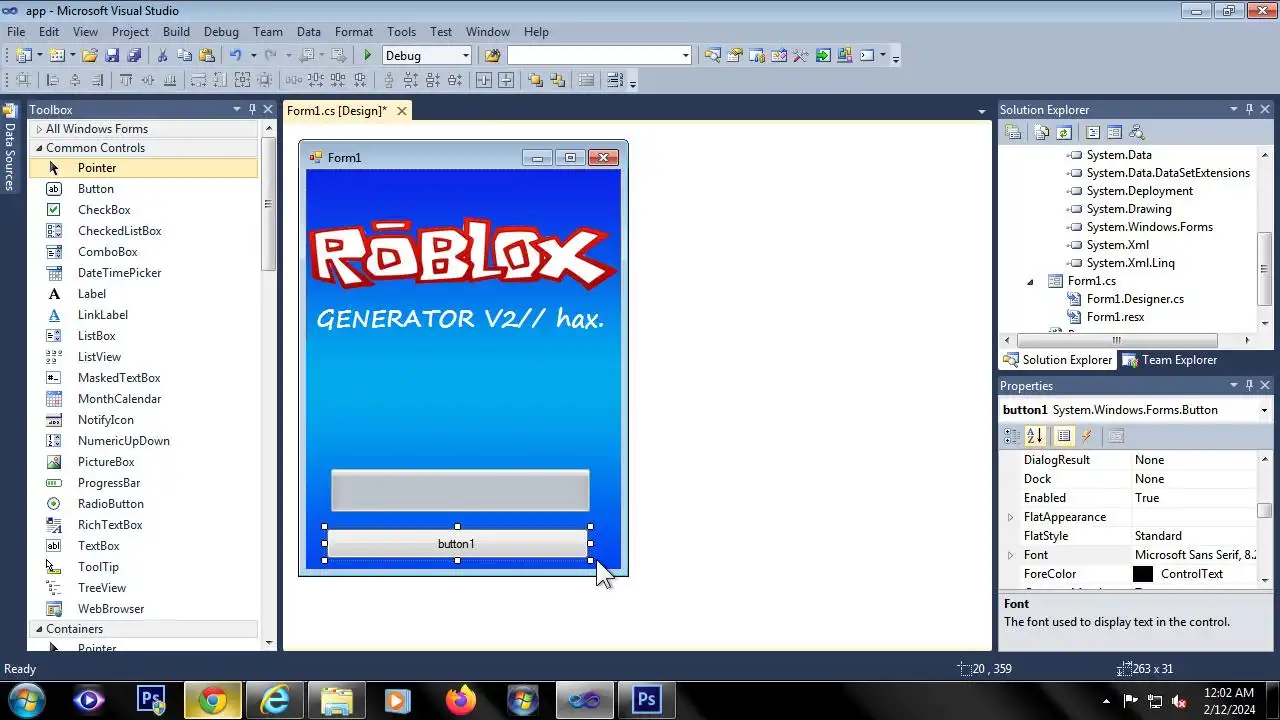Image resolution: width=1280 pixels, height=720 pixels.
Task: Click the Events lightning bolt icon
Action: [x=1088, y=436]
